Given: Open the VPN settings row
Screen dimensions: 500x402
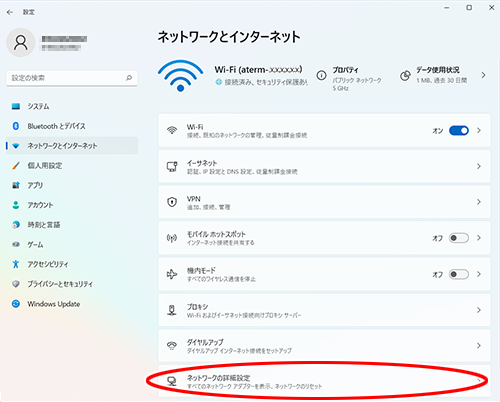Looking at the screenshot, I should coord(324,202).
